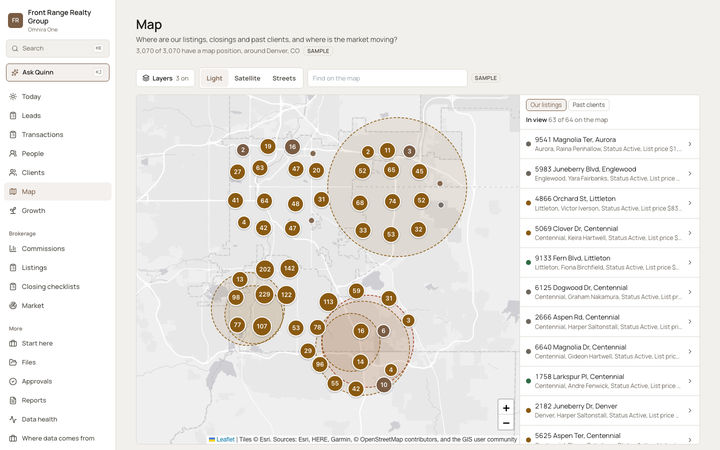Open the Transactions sidebar icon

click(13, 135)
